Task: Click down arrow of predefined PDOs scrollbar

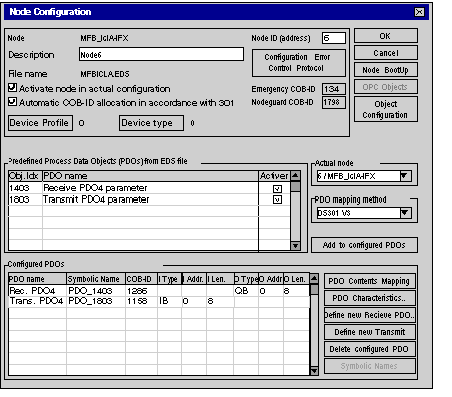Action: (x=295, y=246)
